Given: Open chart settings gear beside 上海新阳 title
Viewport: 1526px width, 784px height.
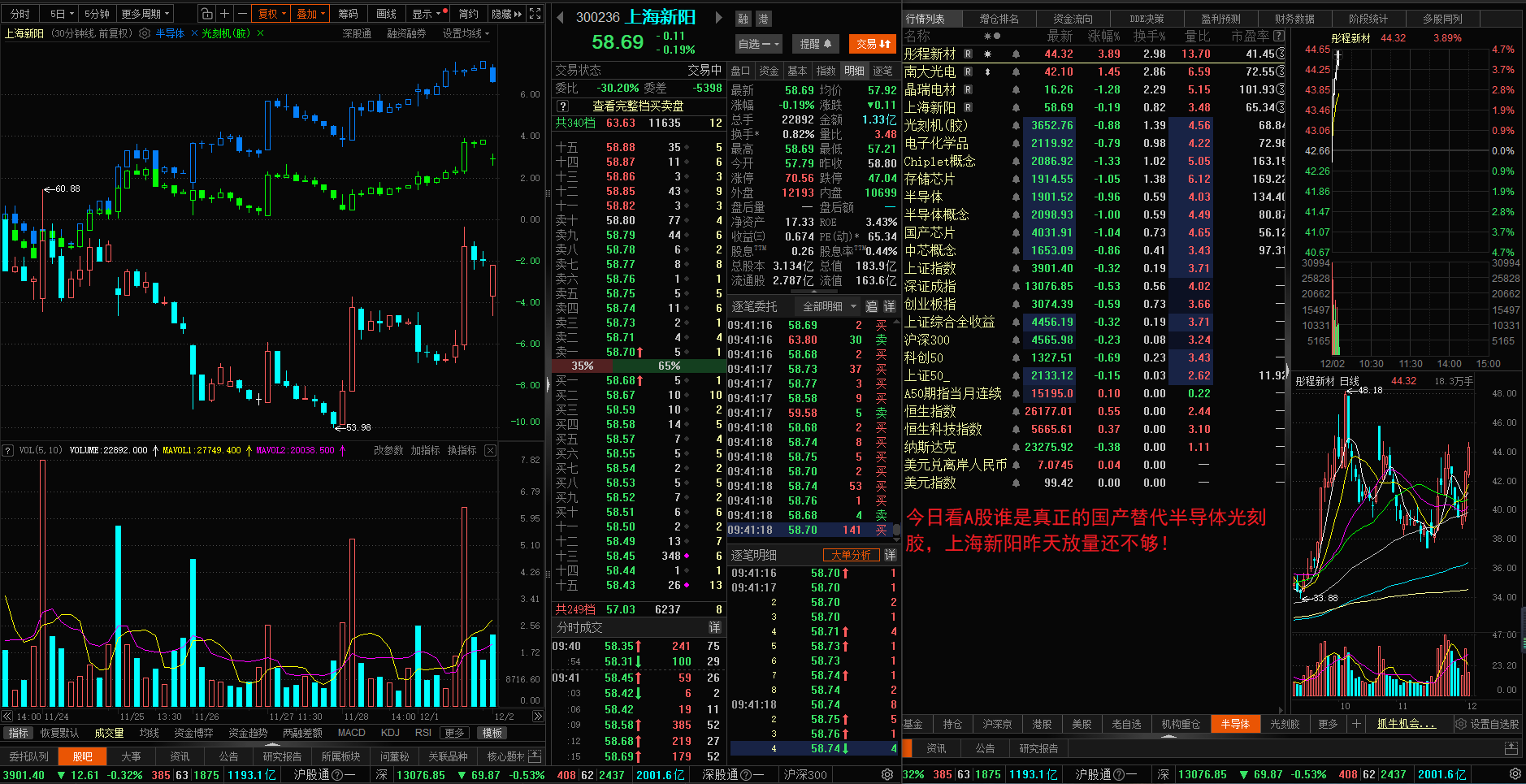Looking at the screenshot, I should [145, 33].
